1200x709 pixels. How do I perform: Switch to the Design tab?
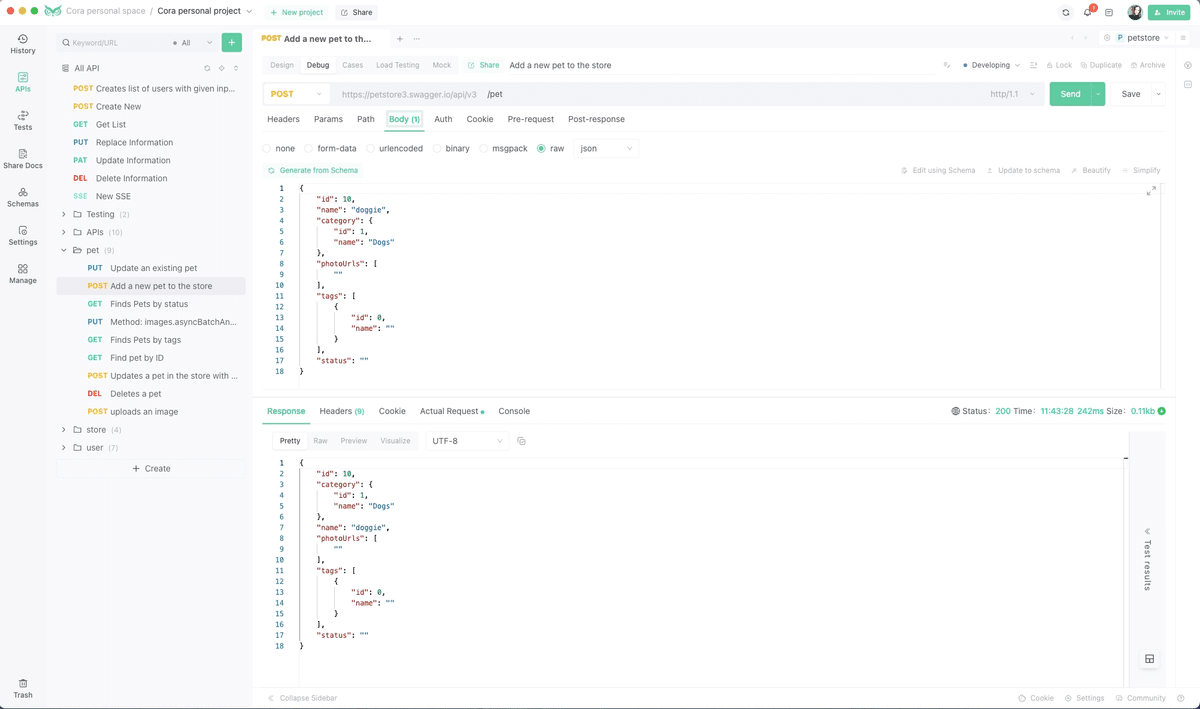tap(281, 64)
